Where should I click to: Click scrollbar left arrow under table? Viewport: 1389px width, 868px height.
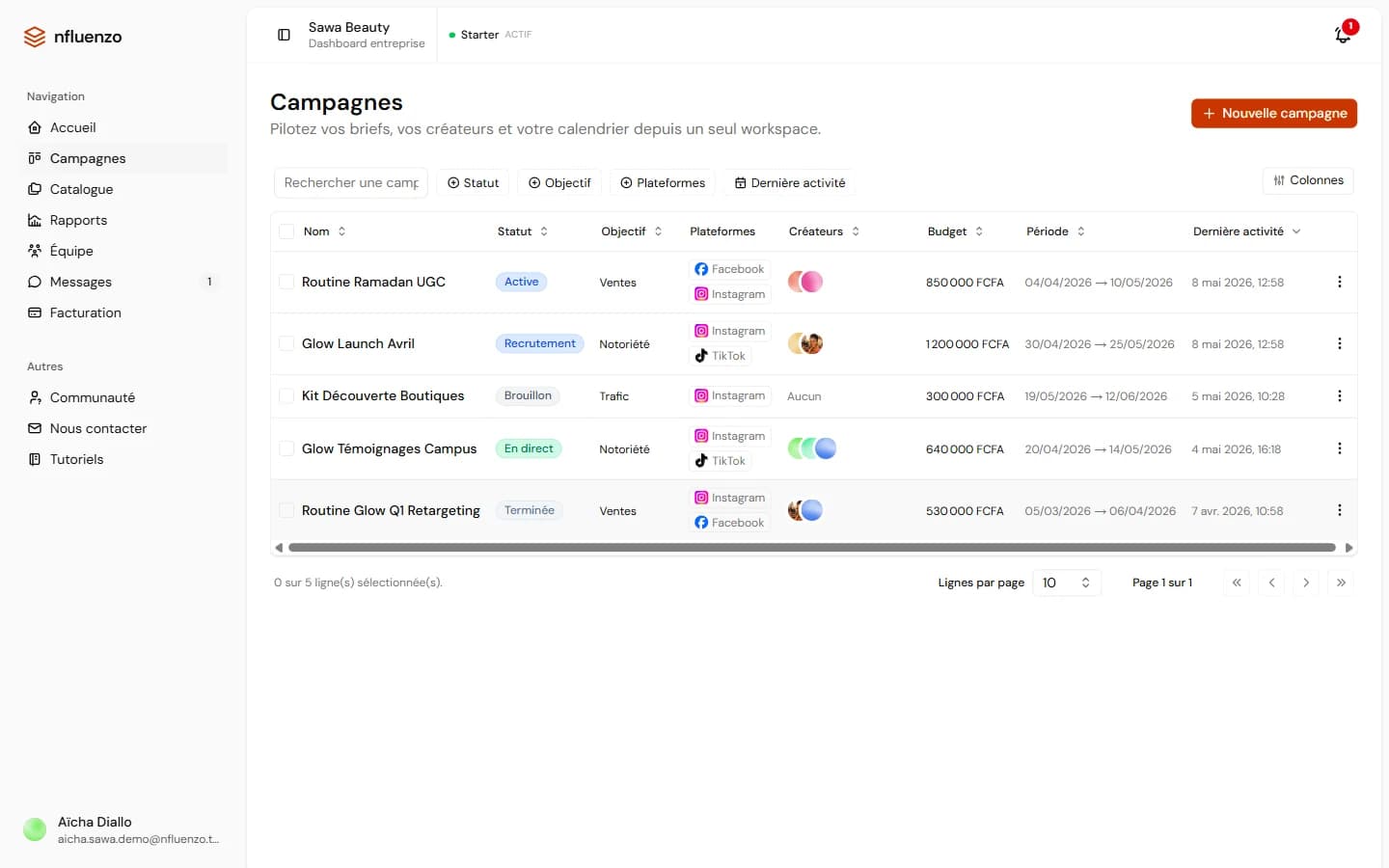(x=279, y=548)
